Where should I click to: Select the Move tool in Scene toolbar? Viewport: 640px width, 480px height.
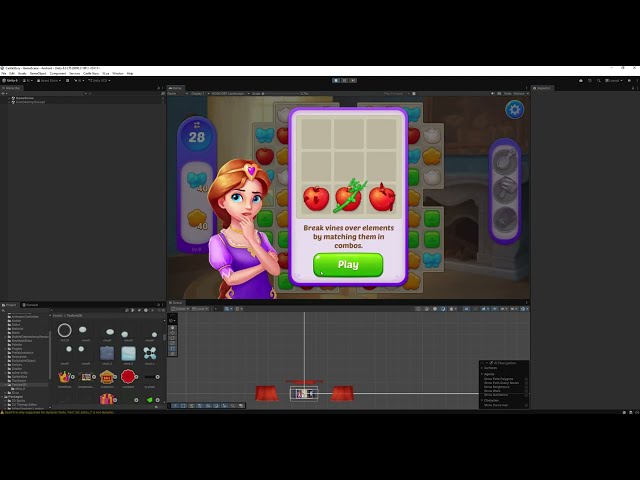point(172,333)
